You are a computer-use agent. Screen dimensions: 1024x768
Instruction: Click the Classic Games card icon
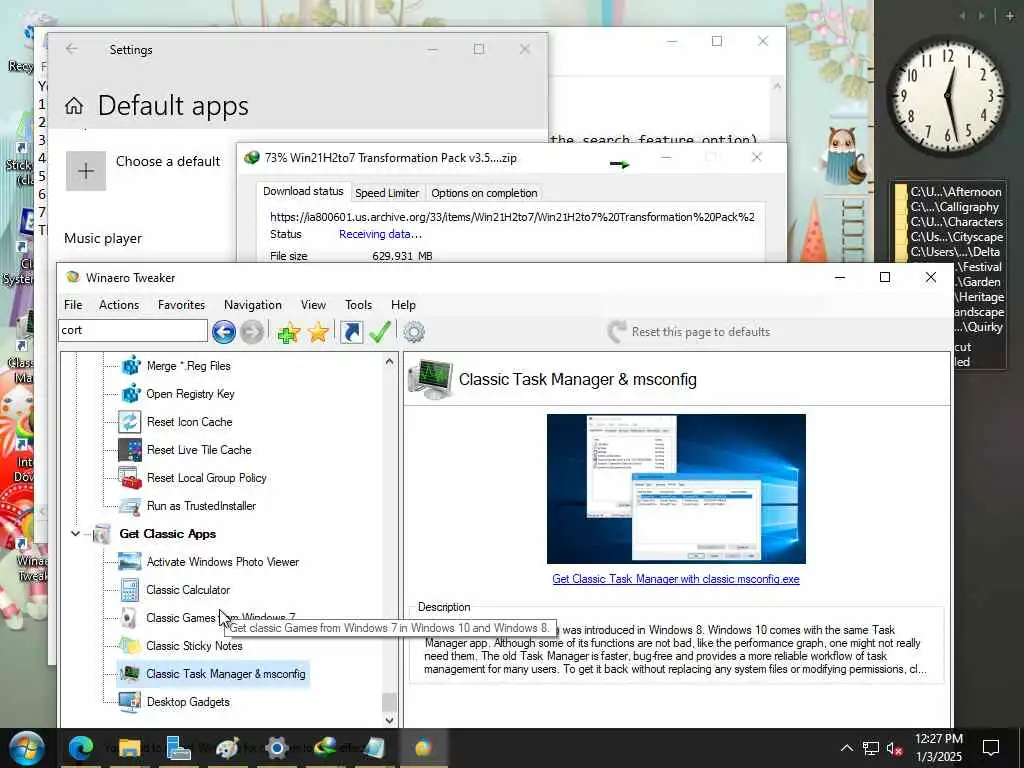coord(129,618)
